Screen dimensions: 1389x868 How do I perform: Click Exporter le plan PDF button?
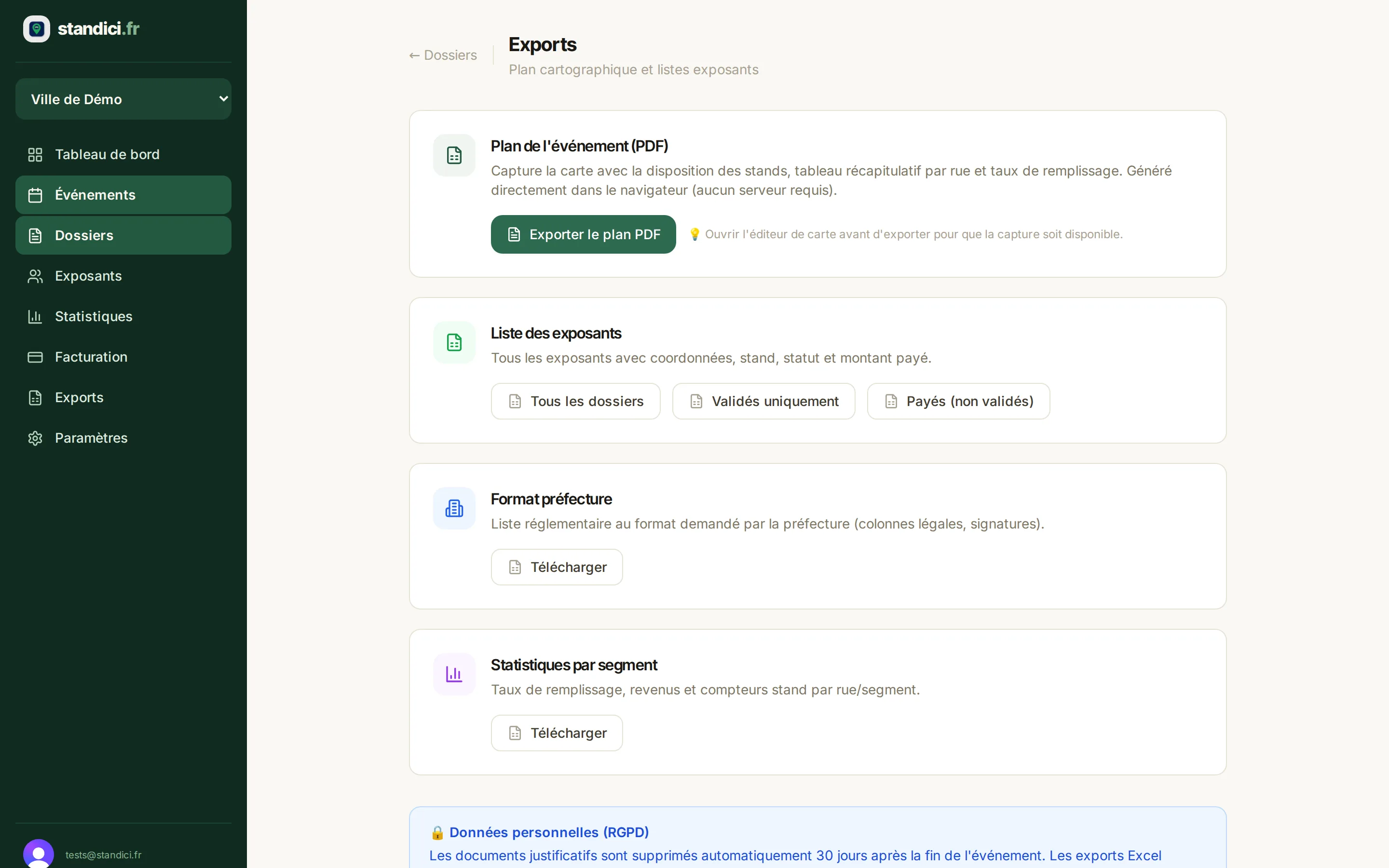tap(583, 234)
